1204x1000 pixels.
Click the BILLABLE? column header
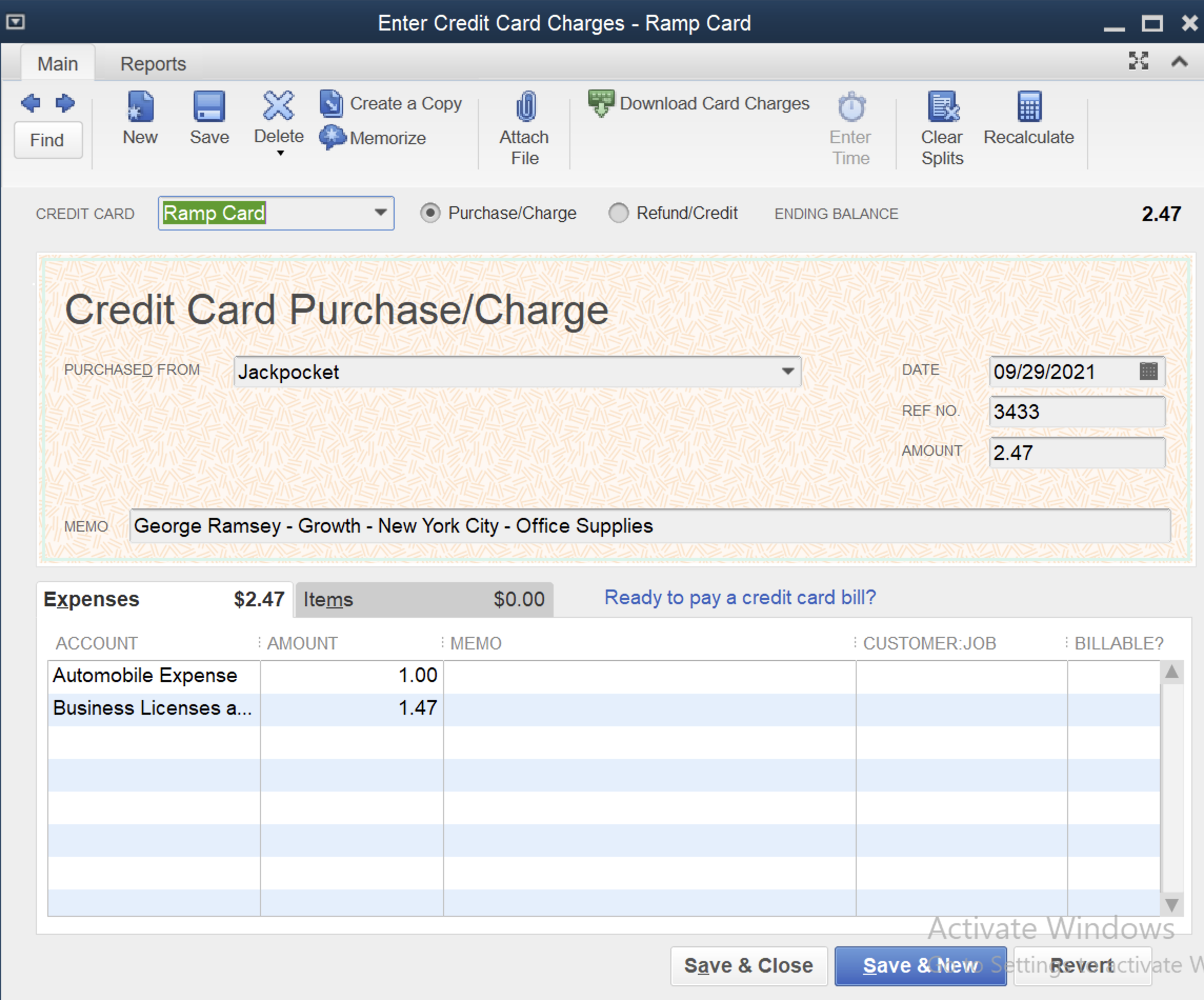[1119, 643]
